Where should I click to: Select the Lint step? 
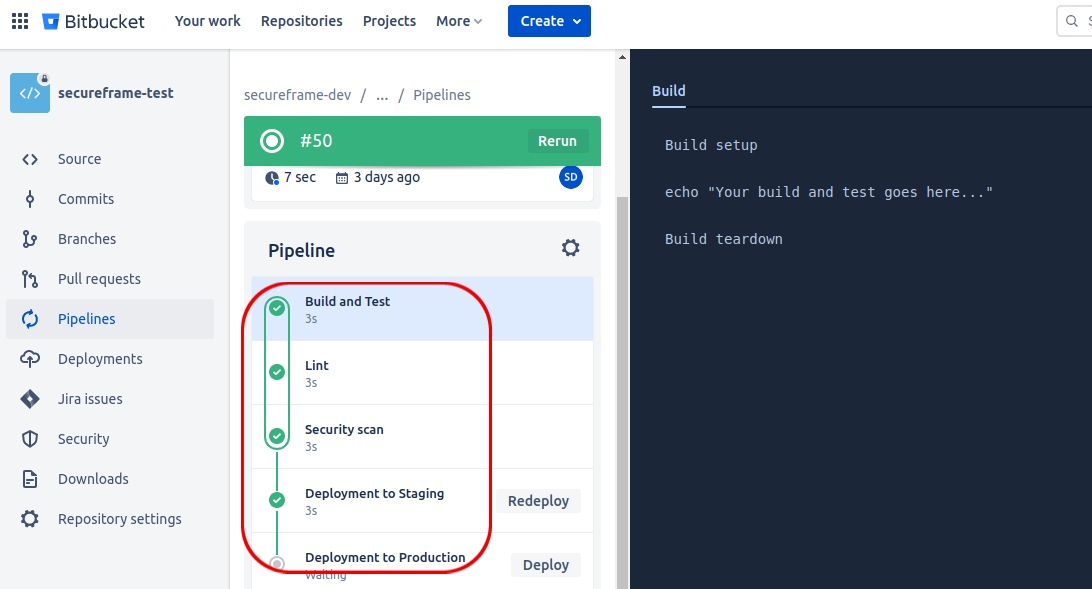[x=422, y=373]
